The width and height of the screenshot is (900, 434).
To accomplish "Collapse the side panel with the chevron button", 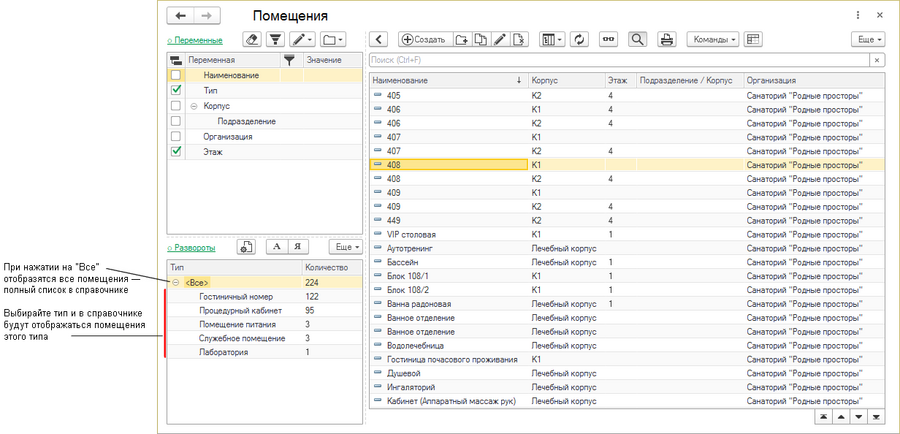I will point(379,39).
